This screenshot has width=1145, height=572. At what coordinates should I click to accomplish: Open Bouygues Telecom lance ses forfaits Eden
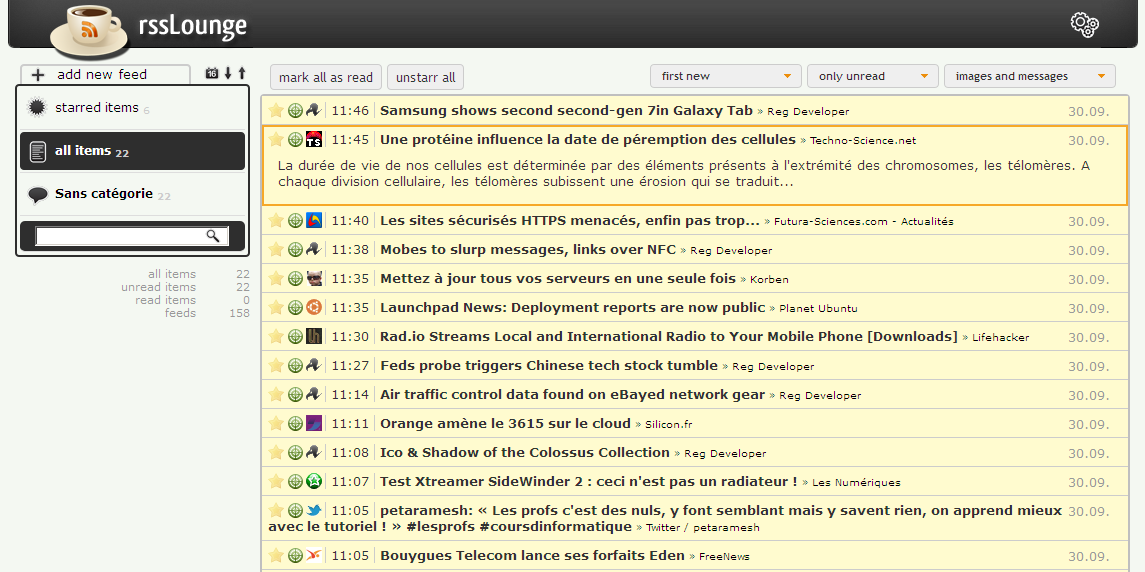[x=532, y=555]
